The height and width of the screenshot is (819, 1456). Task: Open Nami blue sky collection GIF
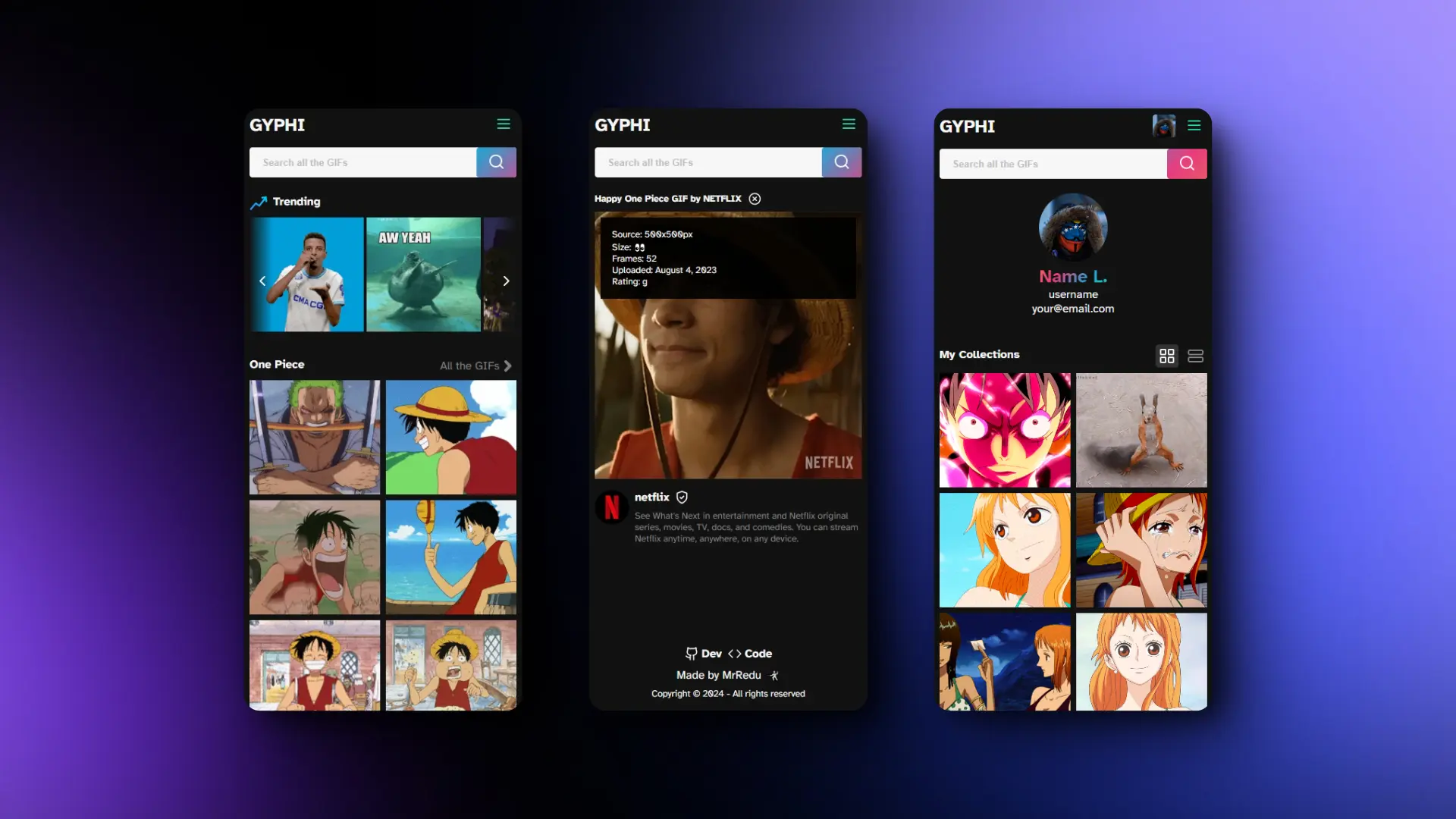1005,551
